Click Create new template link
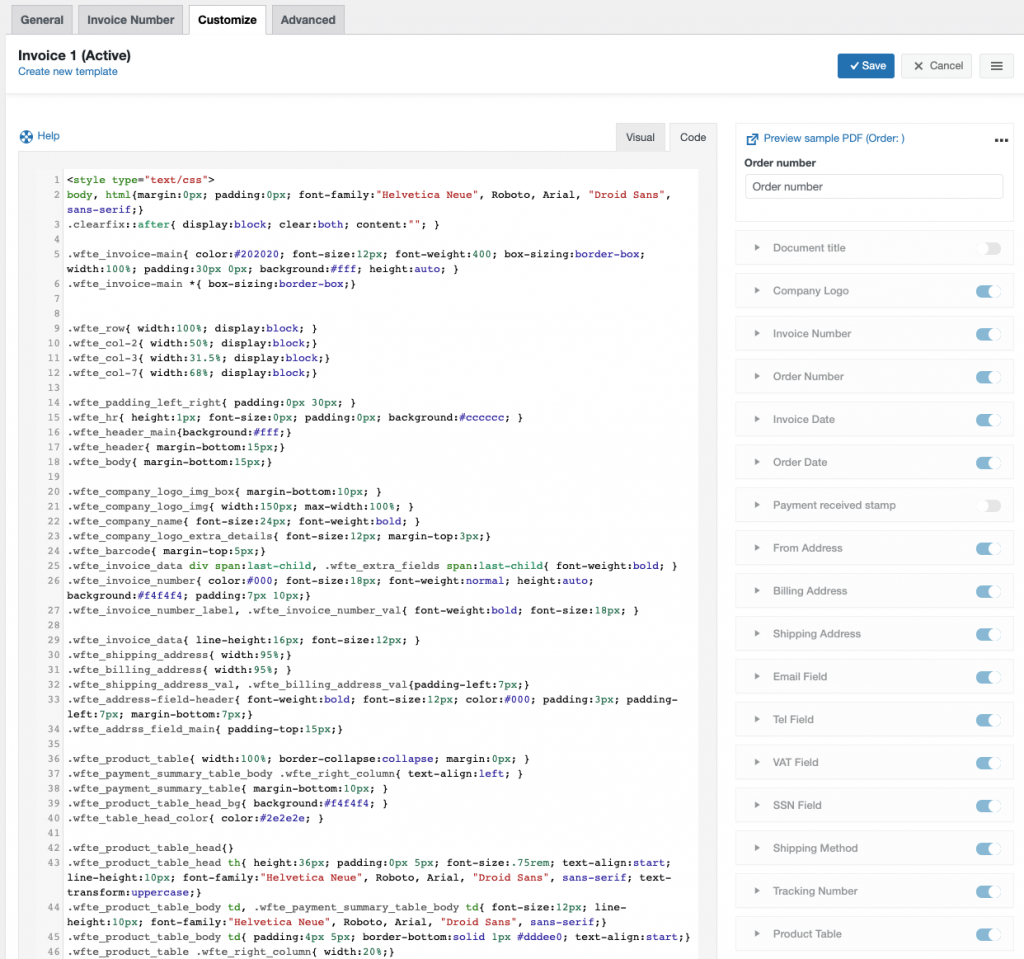The height and width of the screenshot is (959, 1024). click(x=68, y=72)
